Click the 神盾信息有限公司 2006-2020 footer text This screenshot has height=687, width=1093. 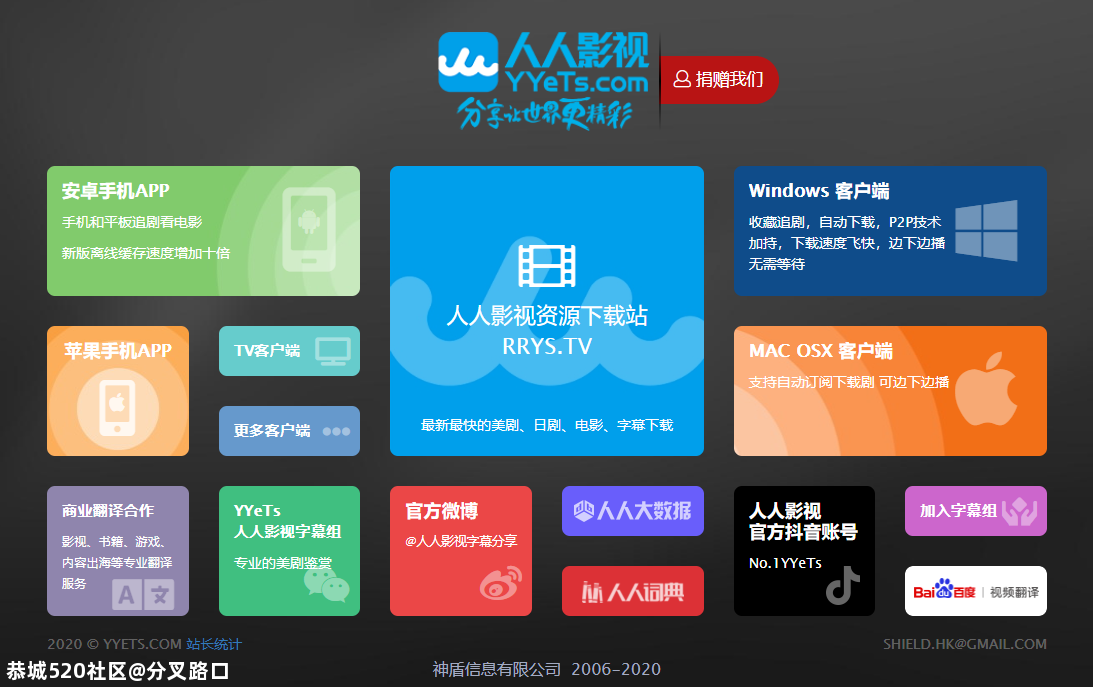[x=546, y=670]
